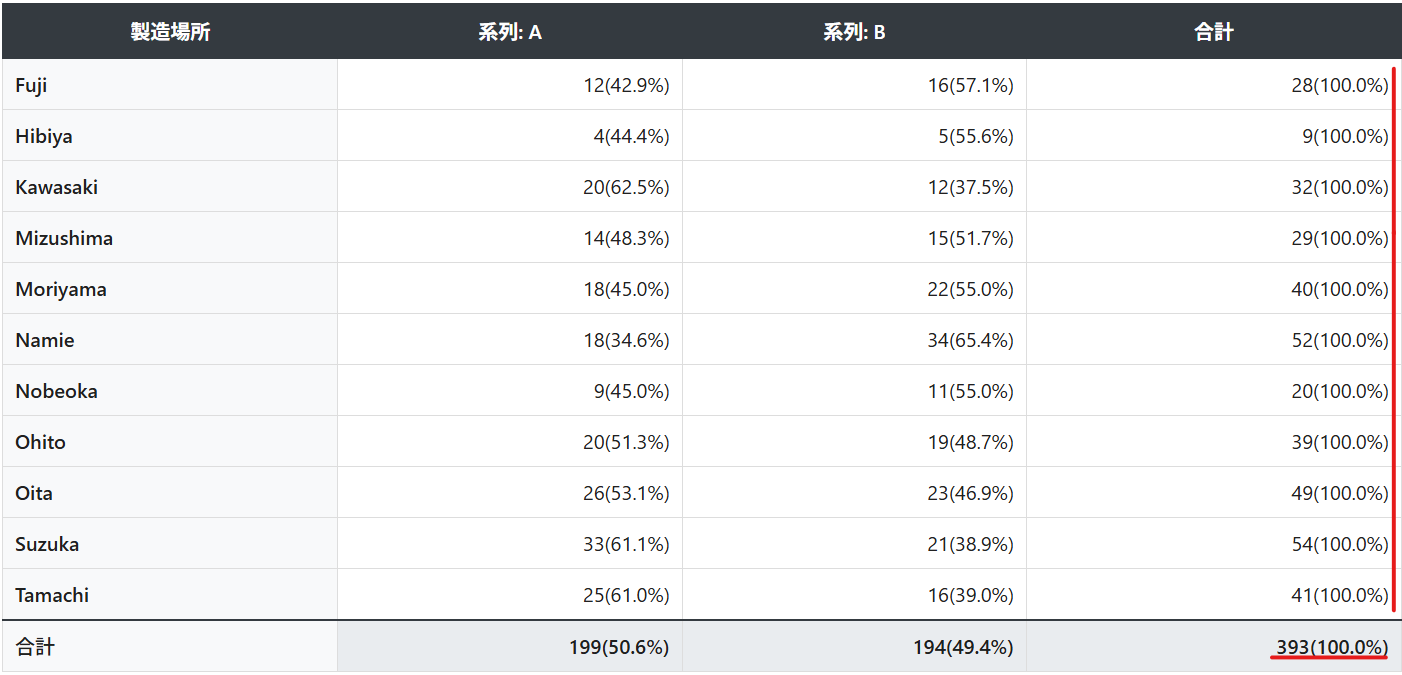Click the 合計 column header

click(1213, 32)
